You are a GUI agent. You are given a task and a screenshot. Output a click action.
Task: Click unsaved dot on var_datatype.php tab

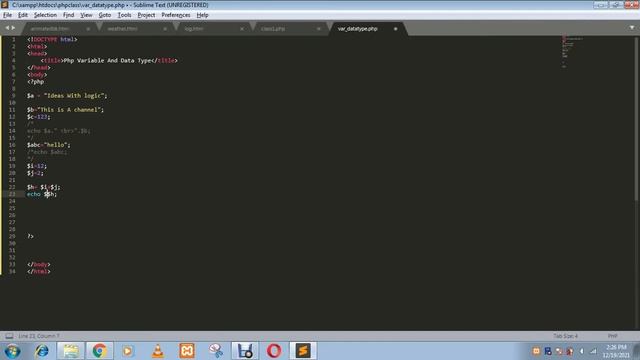point(395,29)
